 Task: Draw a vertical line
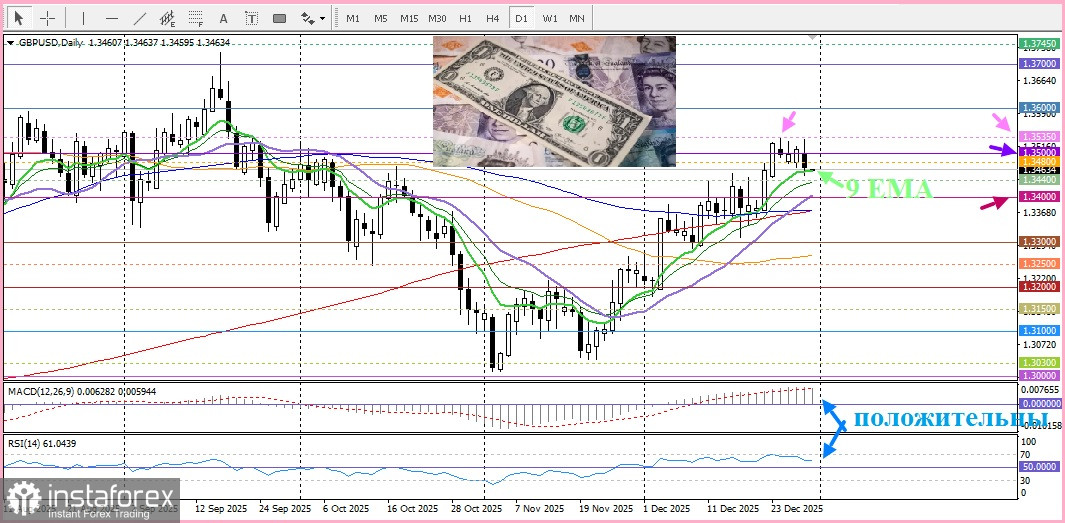pos(83,18)
